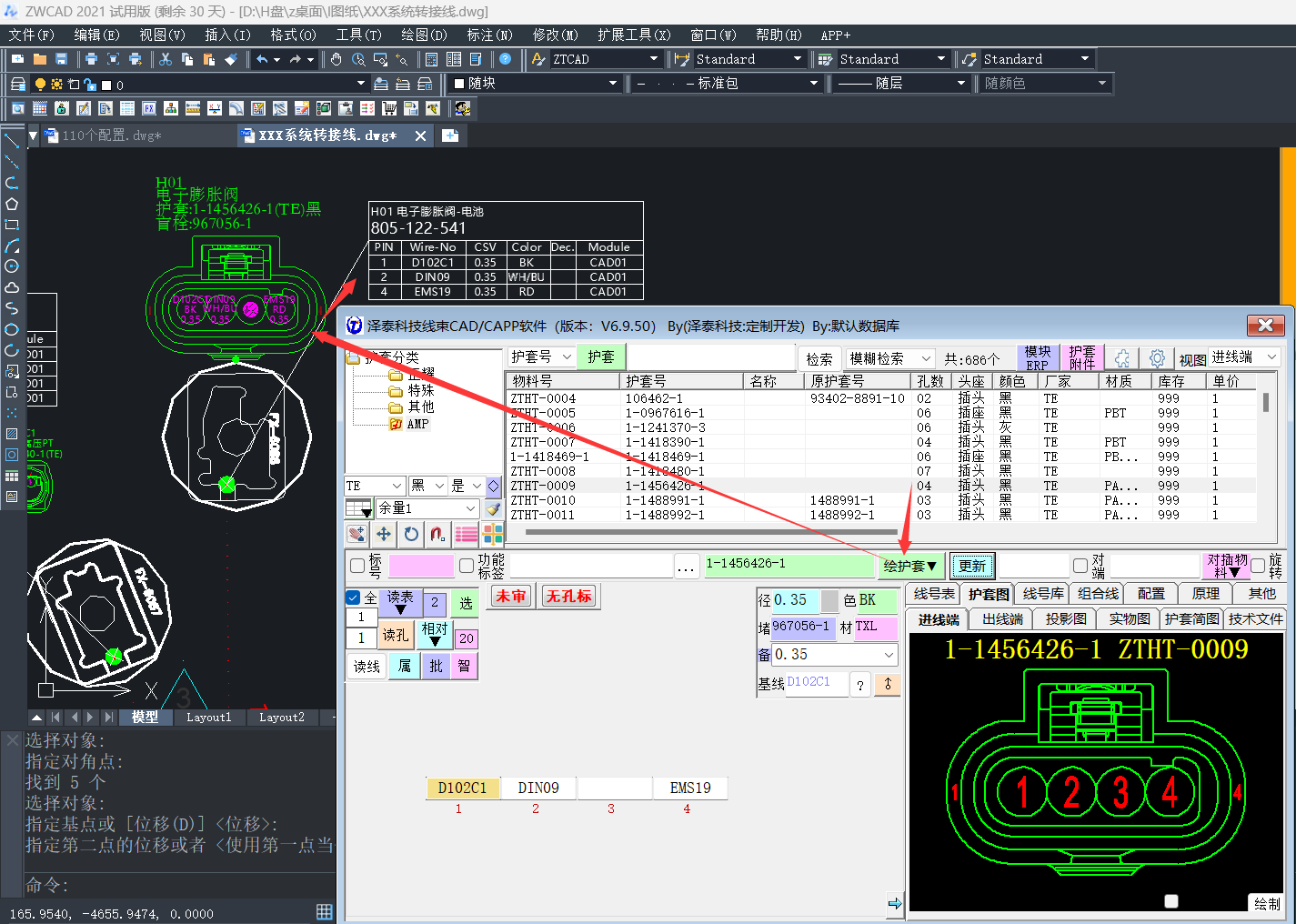Click the four-way move arrows icon
Image resolution: width=1296 pixels, height=924 pixels.
click(x=384, y=534)
